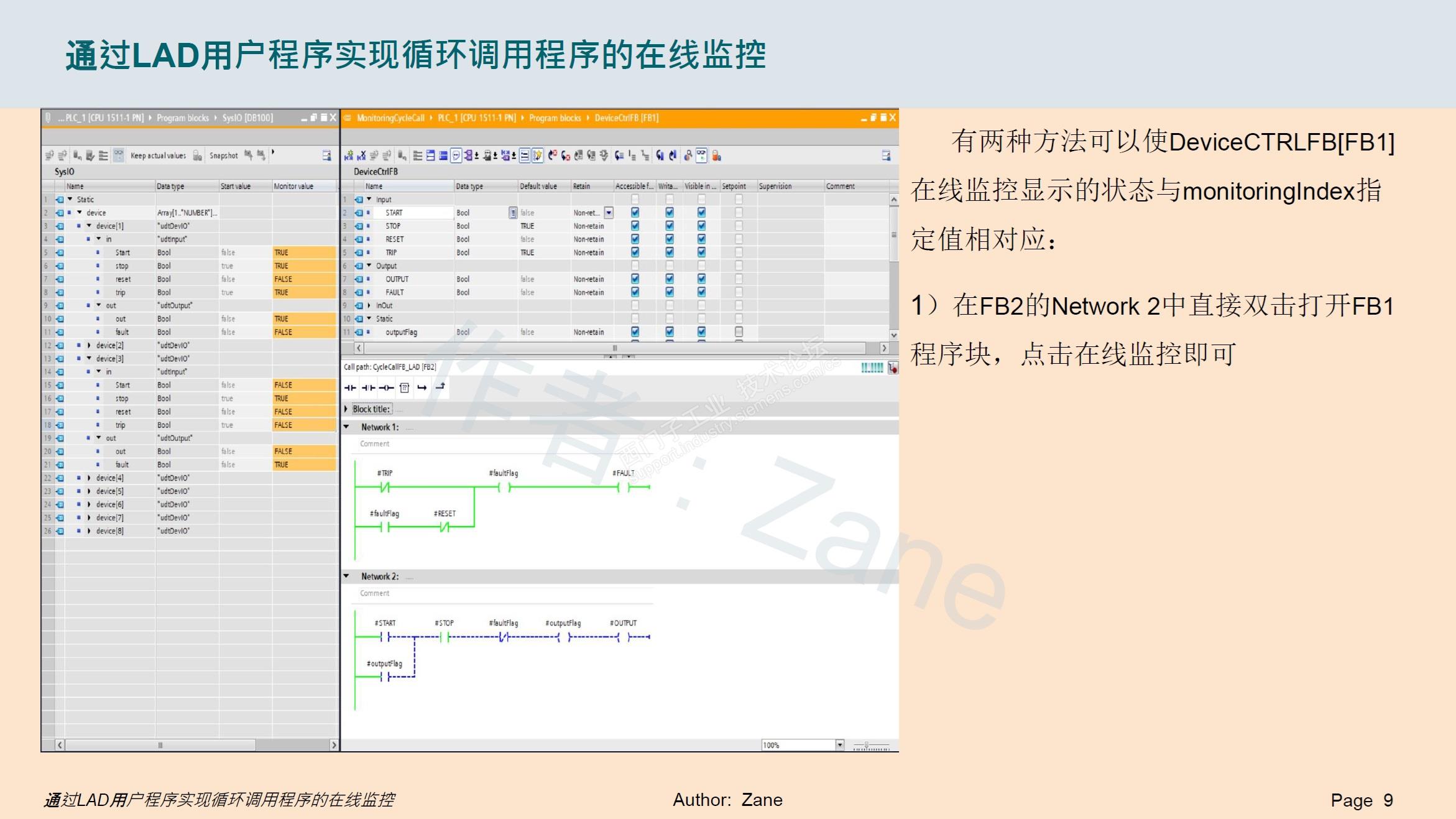The width and height of the screenshot is (1456, 819).
Task: Insert an output coil assignment
Action: coord(386,387)
